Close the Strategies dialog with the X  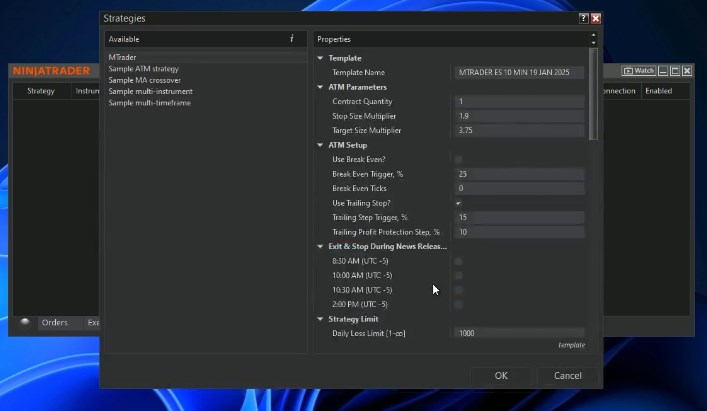tap(596, 18)
